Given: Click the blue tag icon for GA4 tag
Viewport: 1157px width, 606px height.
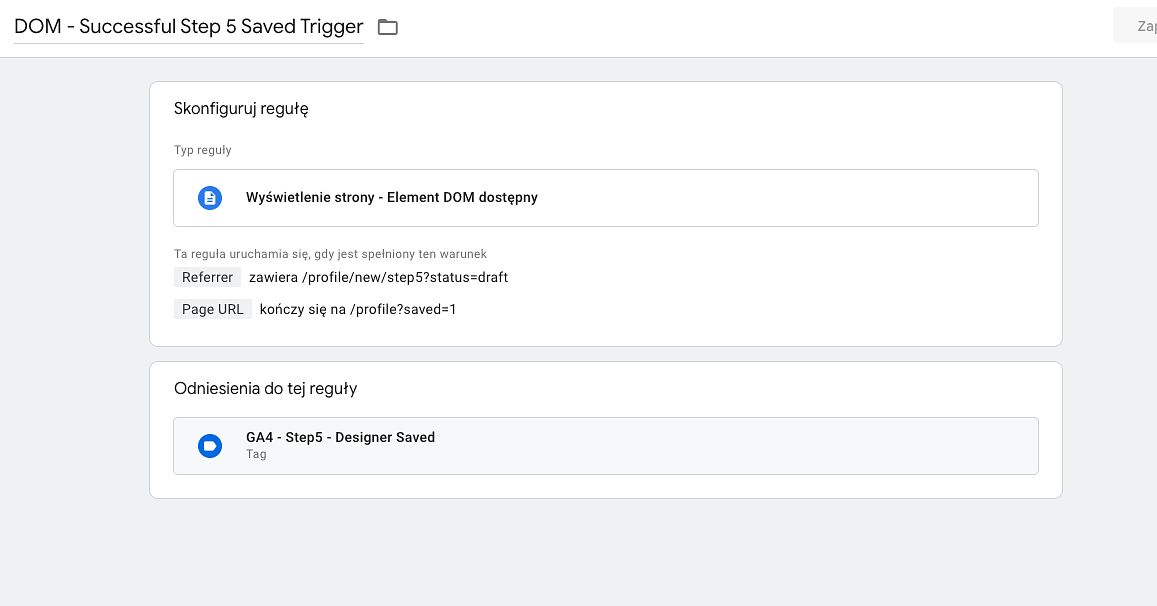Looking at the screenshot, I should pyautogui.click(x=210, y=446).
